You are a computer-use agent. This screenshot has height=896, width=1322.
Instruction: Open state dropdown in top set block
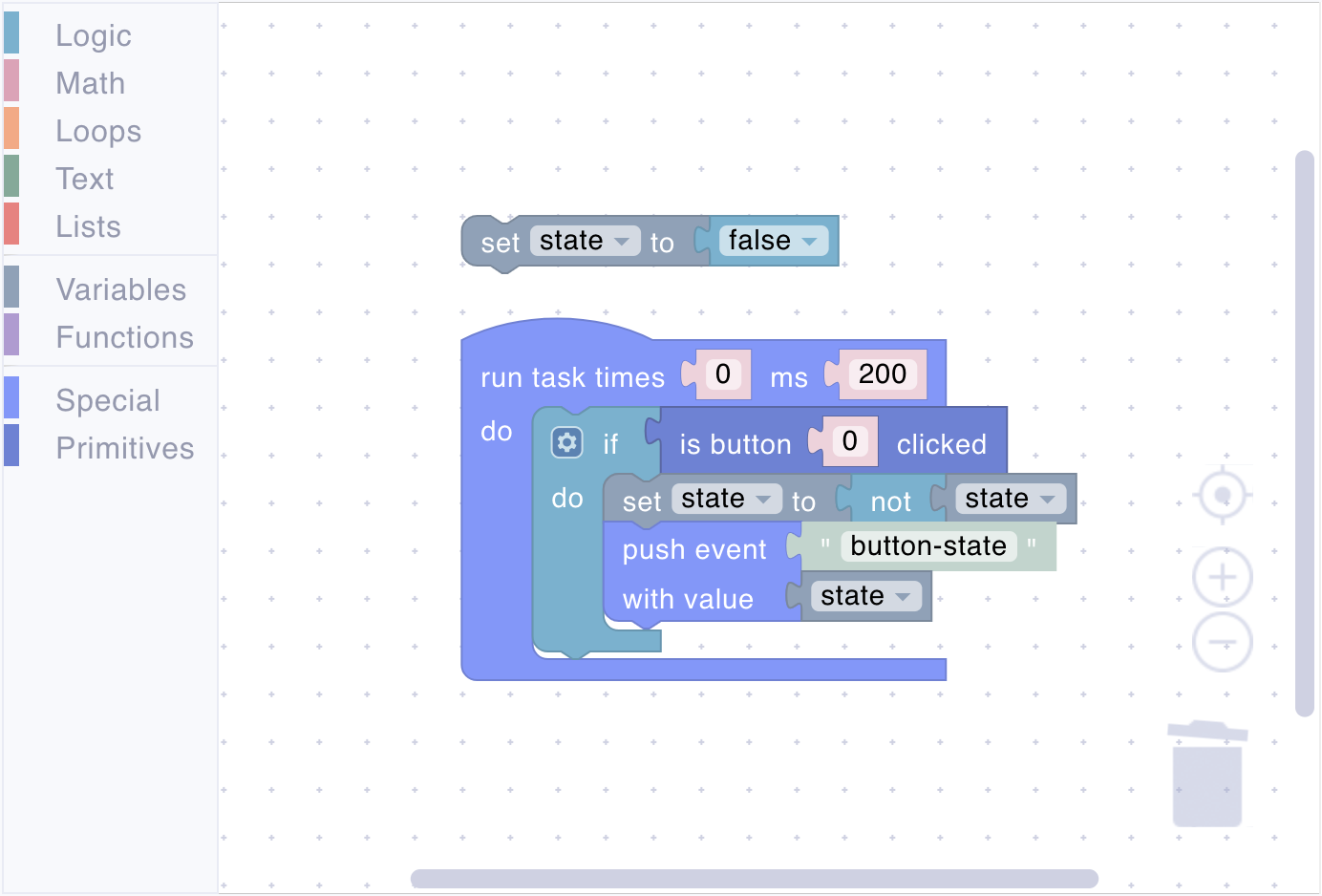coord(586,241)
